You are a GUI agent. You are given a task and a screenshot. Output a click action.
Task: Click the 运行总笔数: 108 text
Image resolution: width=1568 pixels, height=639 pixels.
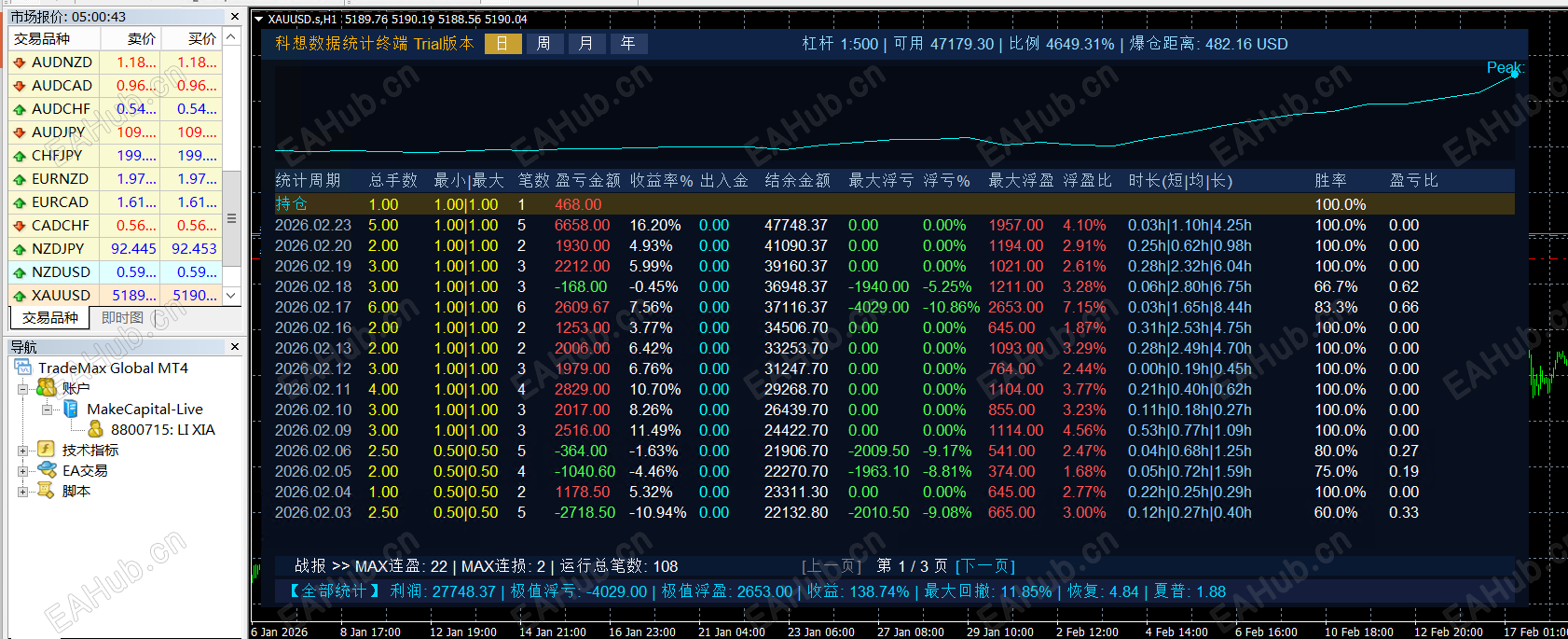point(619,566)
